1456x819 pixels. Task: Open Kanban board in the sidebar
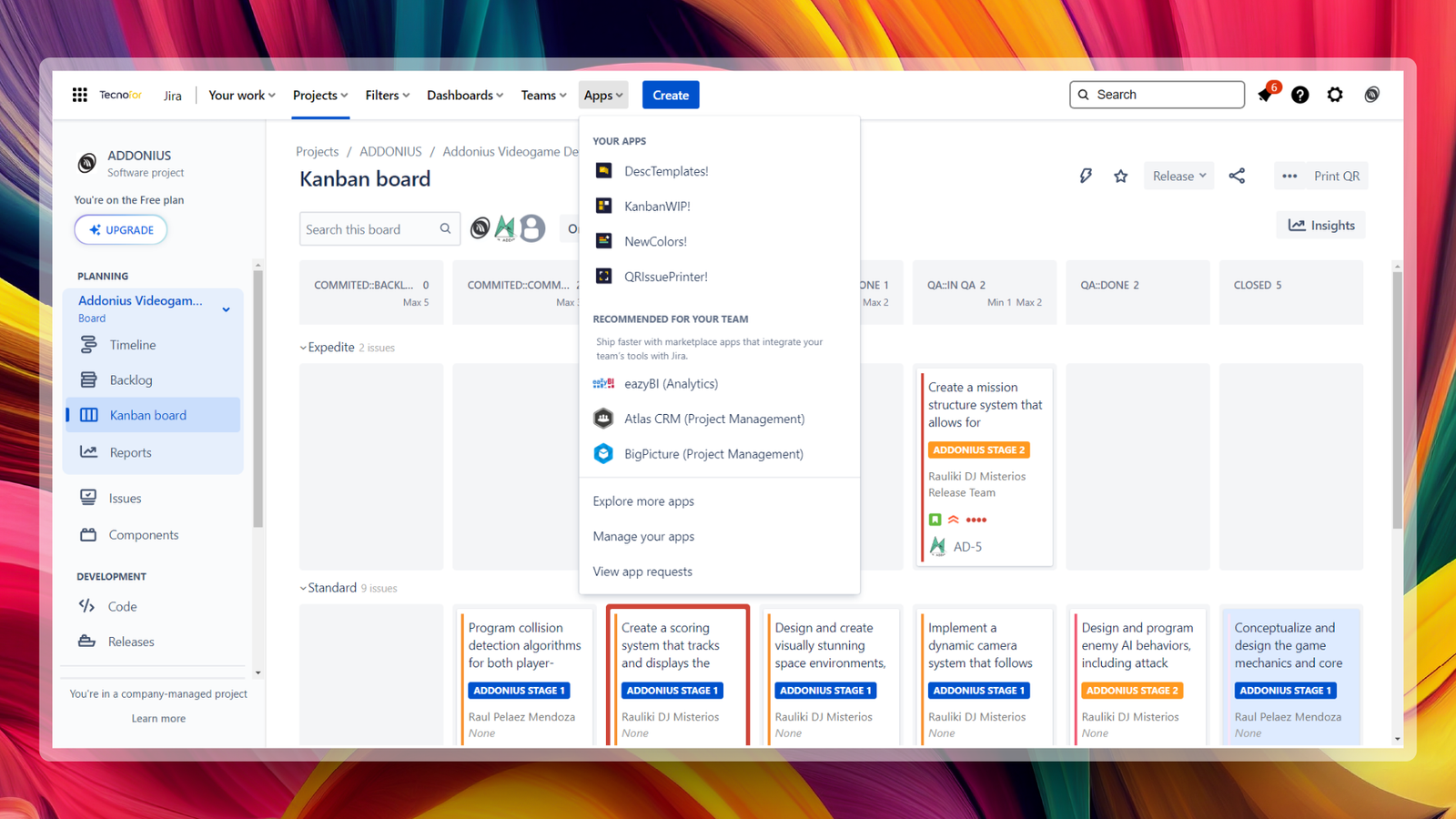tap(153, 415)
